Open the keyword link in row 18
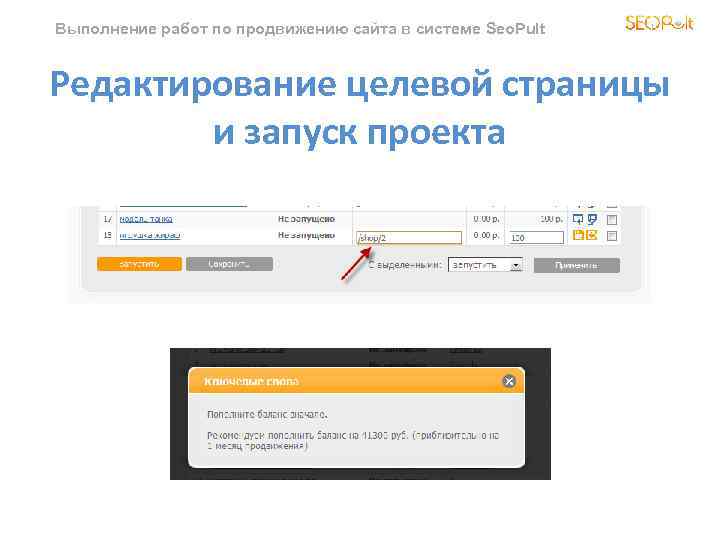Screen dimensions: 720x540 [x=150, y=236]
